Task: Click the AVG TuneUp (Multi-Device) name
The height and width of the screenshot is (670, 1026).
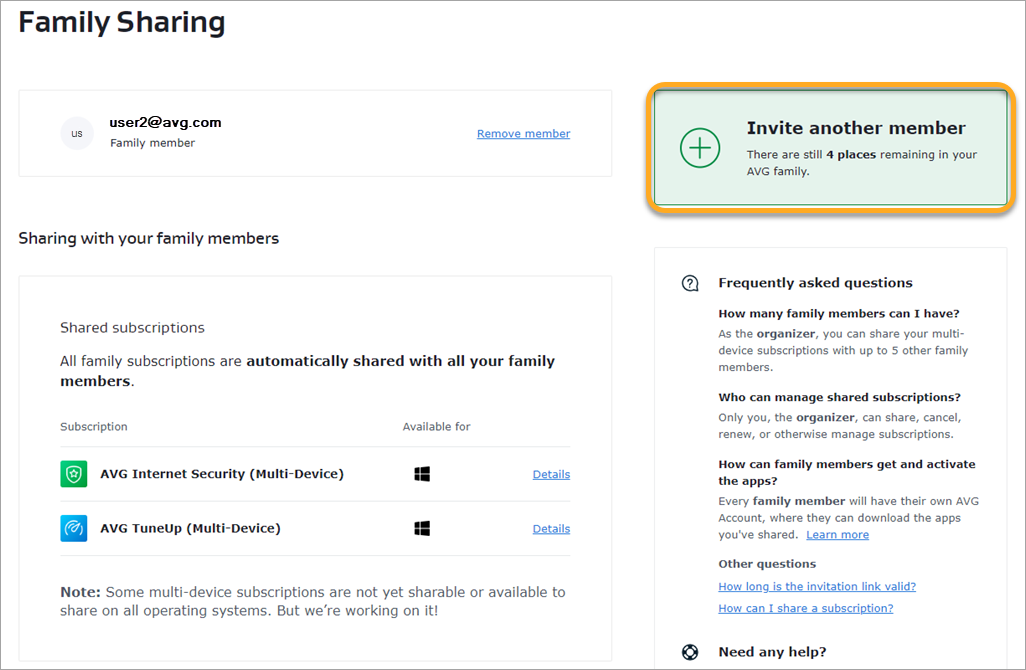Action: click(x=190, y=528)
